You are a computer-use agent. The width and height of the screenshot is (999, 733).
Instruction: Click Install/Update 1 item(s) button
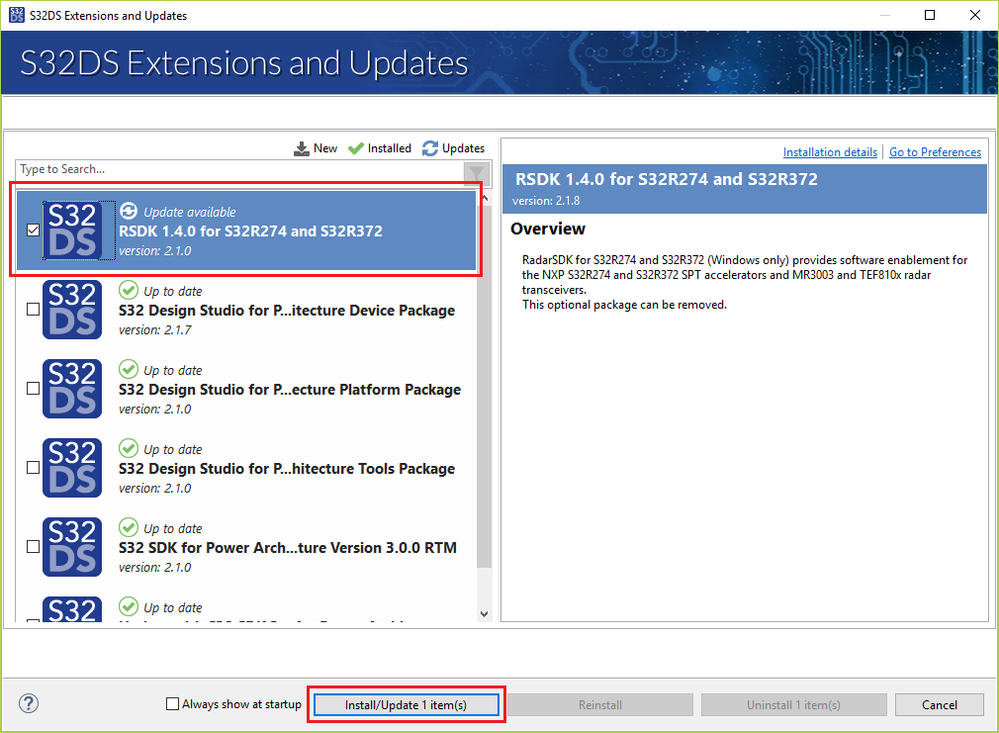coord(406,705)
